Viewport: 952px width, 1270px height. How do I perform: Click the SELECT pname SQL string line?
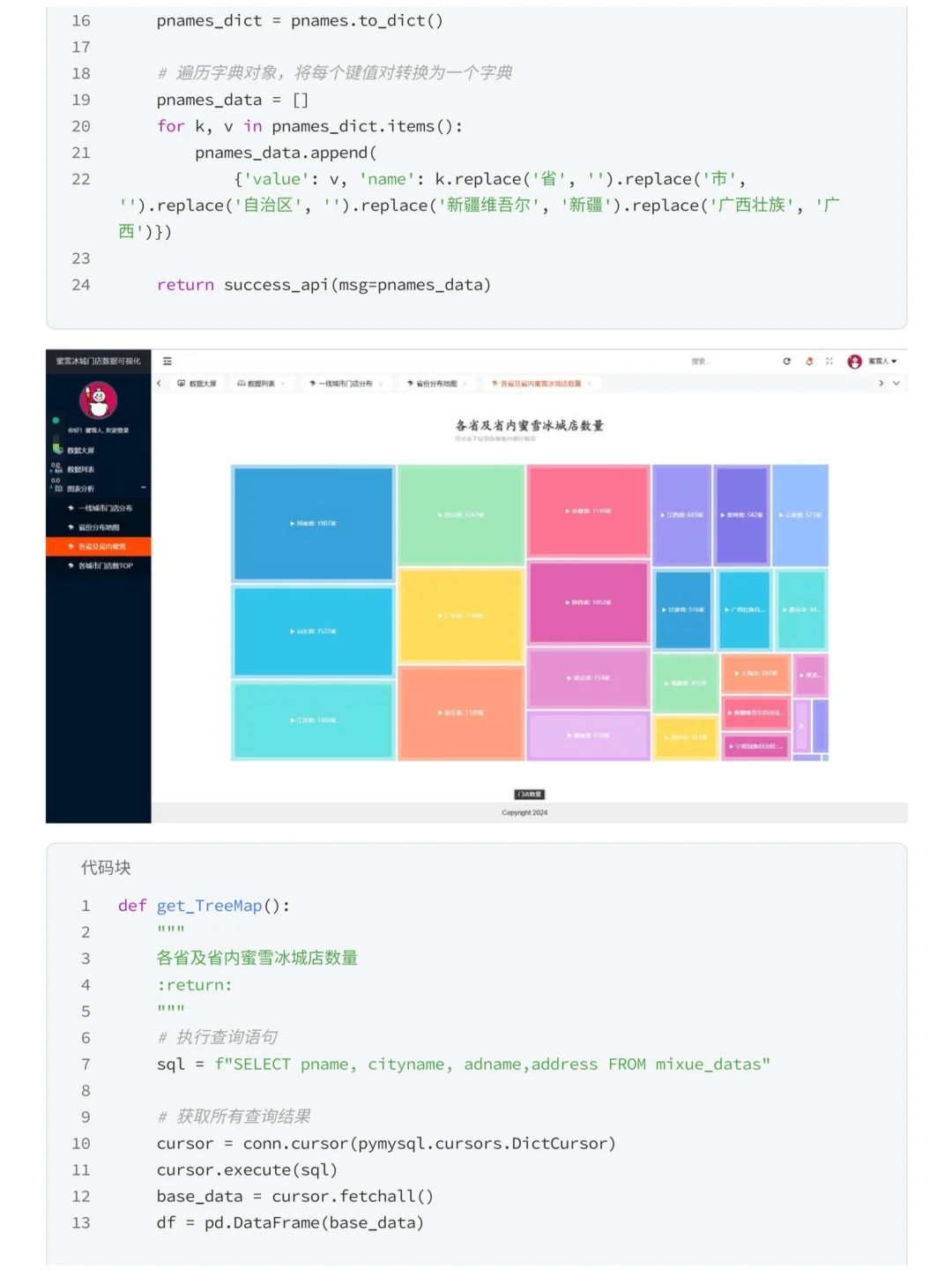[x=492, y=1065]
